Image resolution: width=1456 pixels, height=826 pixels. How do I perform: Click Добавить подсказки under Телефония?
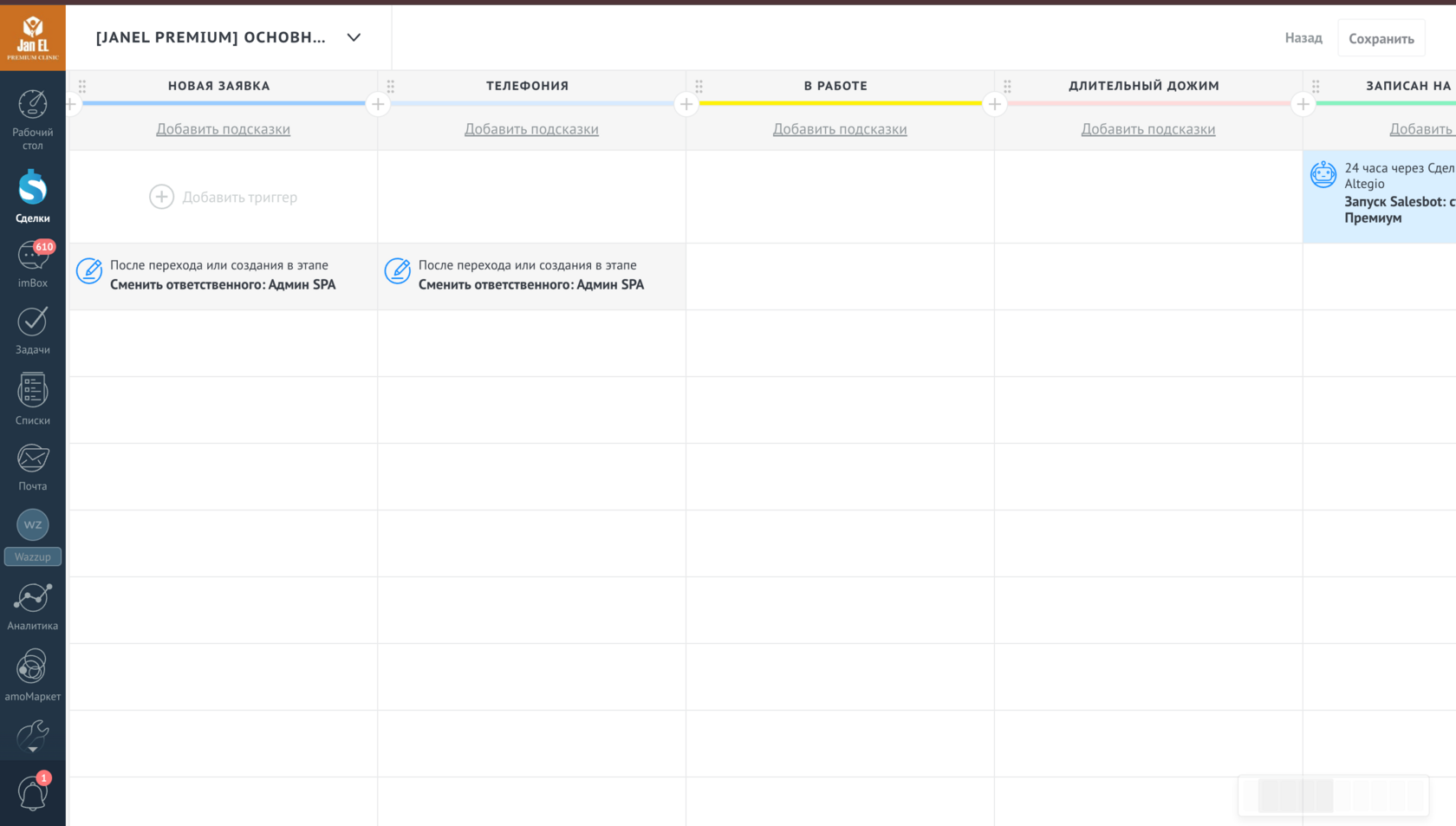click(531, 129)
